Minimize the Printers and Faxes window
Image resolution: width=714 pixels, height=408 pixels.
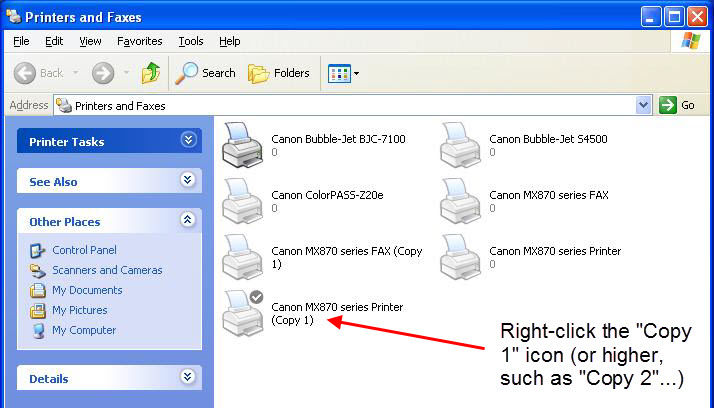651,17
